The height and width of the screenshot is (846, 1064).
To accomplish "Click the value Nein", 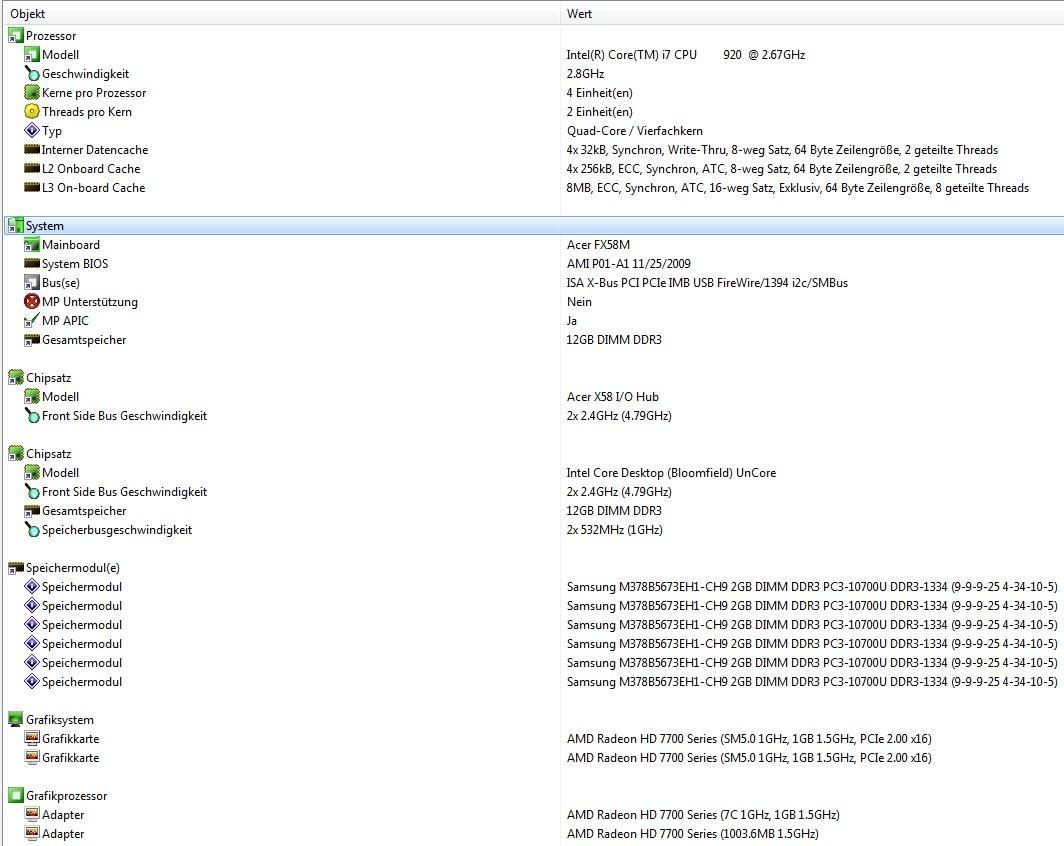I will [x=579, y=302].
